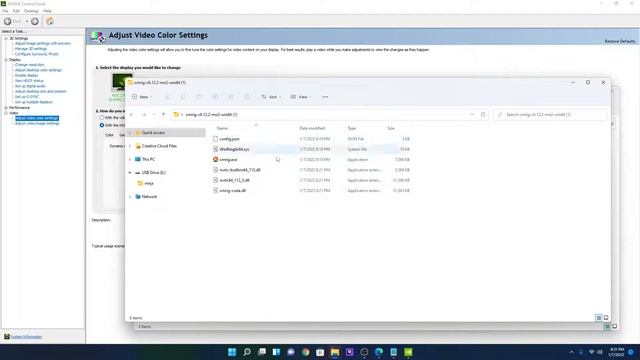Click the Explorer forward navigation arrow

point(144,115)
